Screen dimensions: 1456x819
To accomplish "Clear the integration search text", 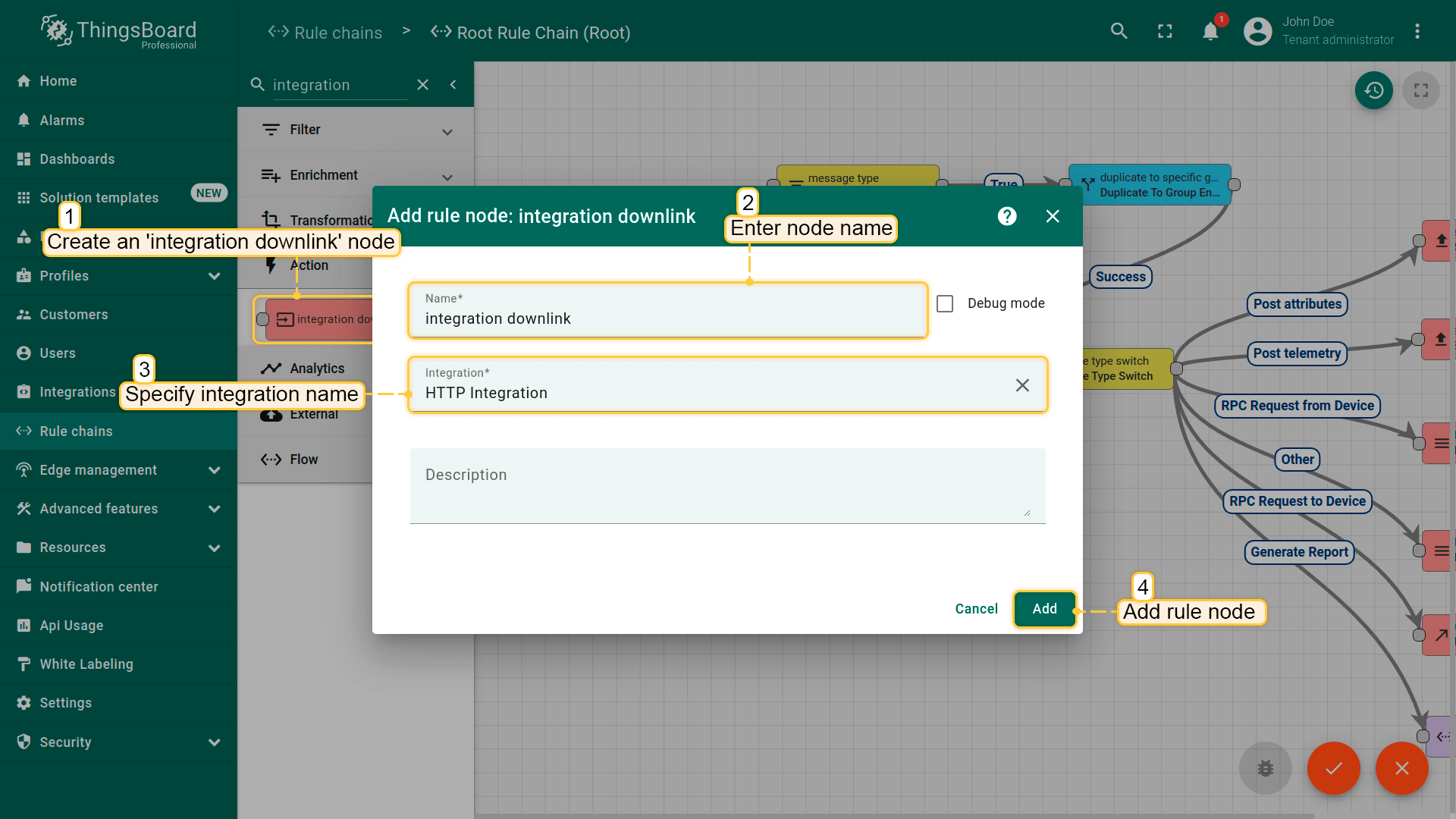I will tap(423, 85).
